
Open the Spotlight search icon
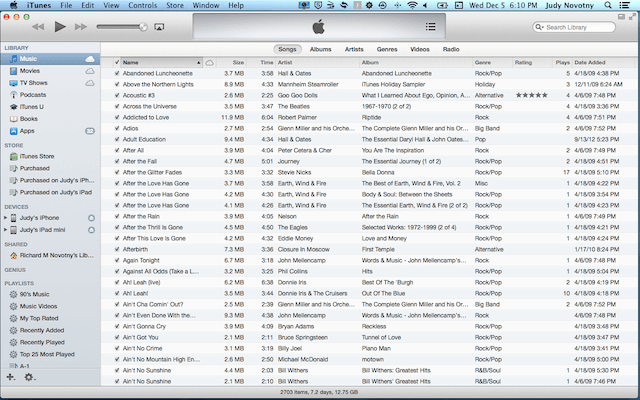[x=608, y=5]
